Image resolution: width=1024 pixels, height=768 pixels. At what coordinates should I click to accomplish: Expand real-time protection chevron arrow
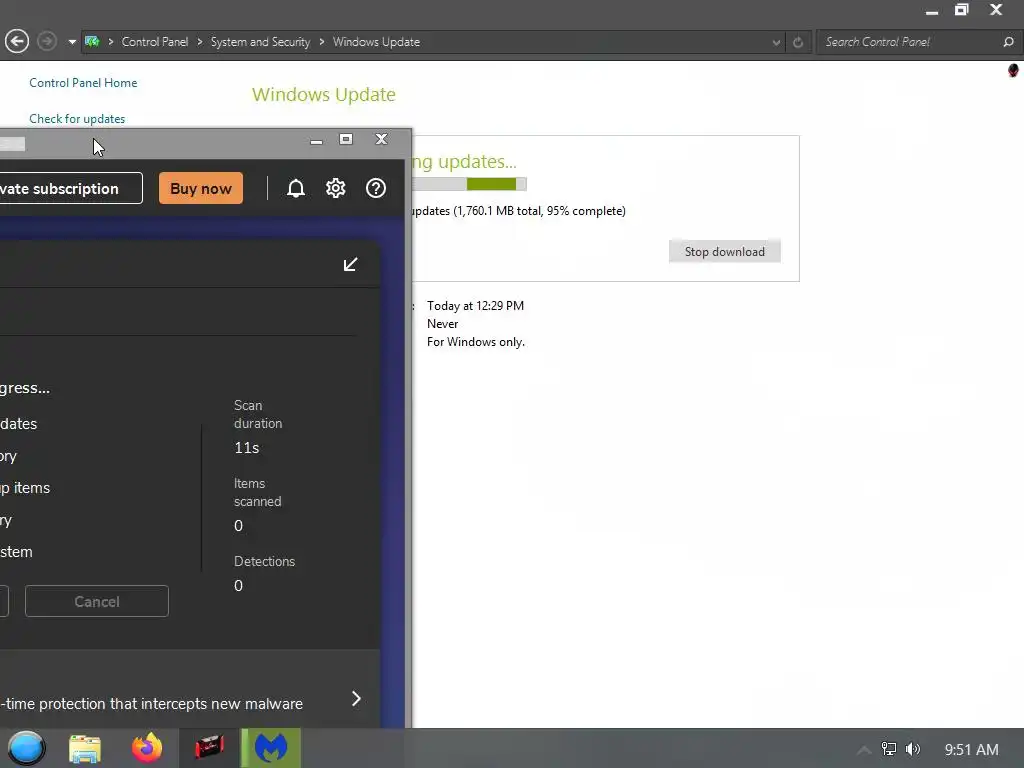[x=356, y=699]
